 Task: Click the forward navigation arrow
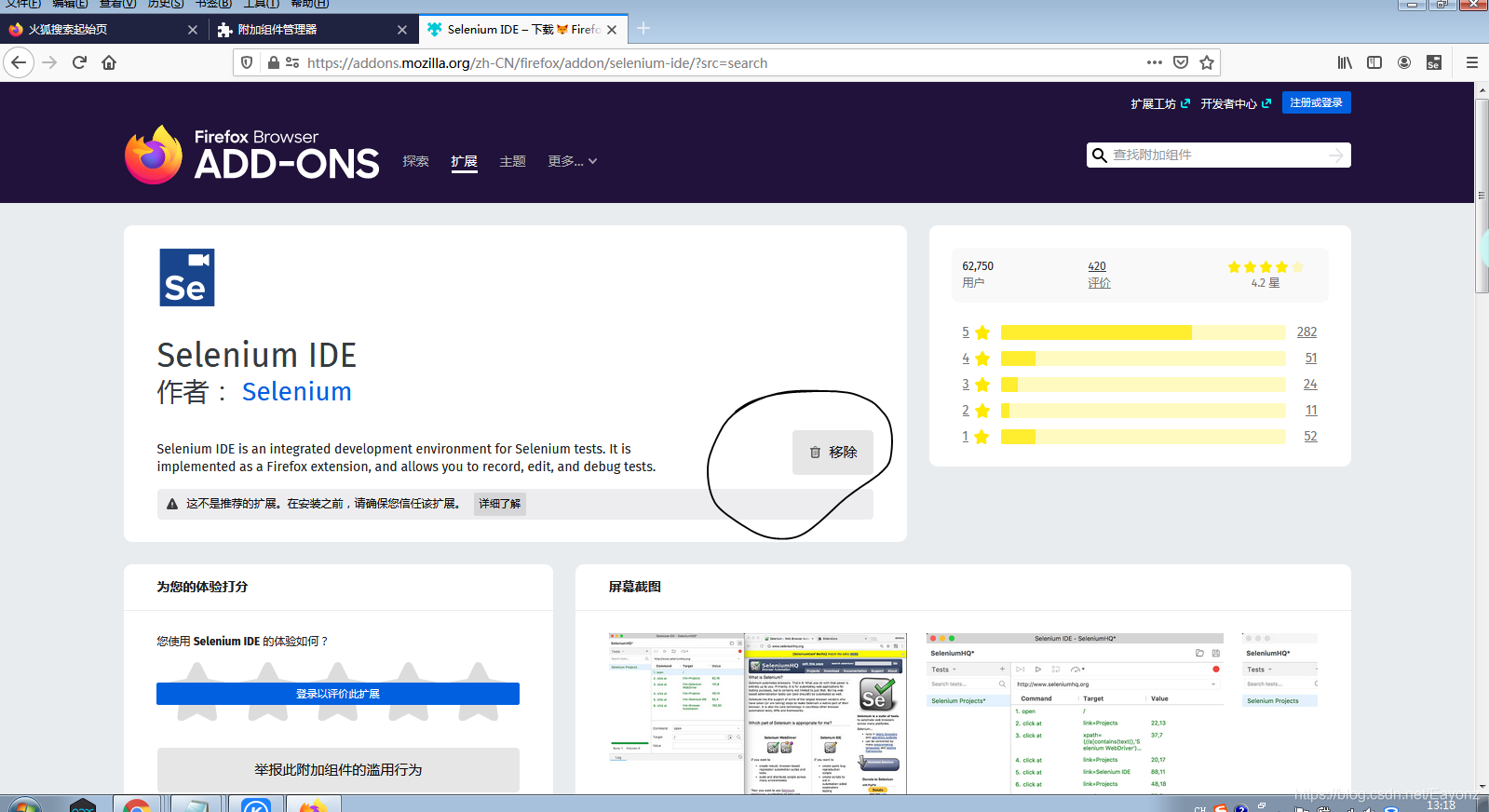pyautogui.click(x=49, y=62)
